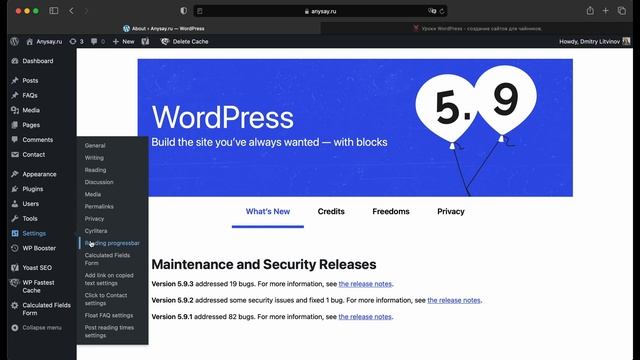Open the Tools menu
The image size is (640, 360).
[30, 218]
